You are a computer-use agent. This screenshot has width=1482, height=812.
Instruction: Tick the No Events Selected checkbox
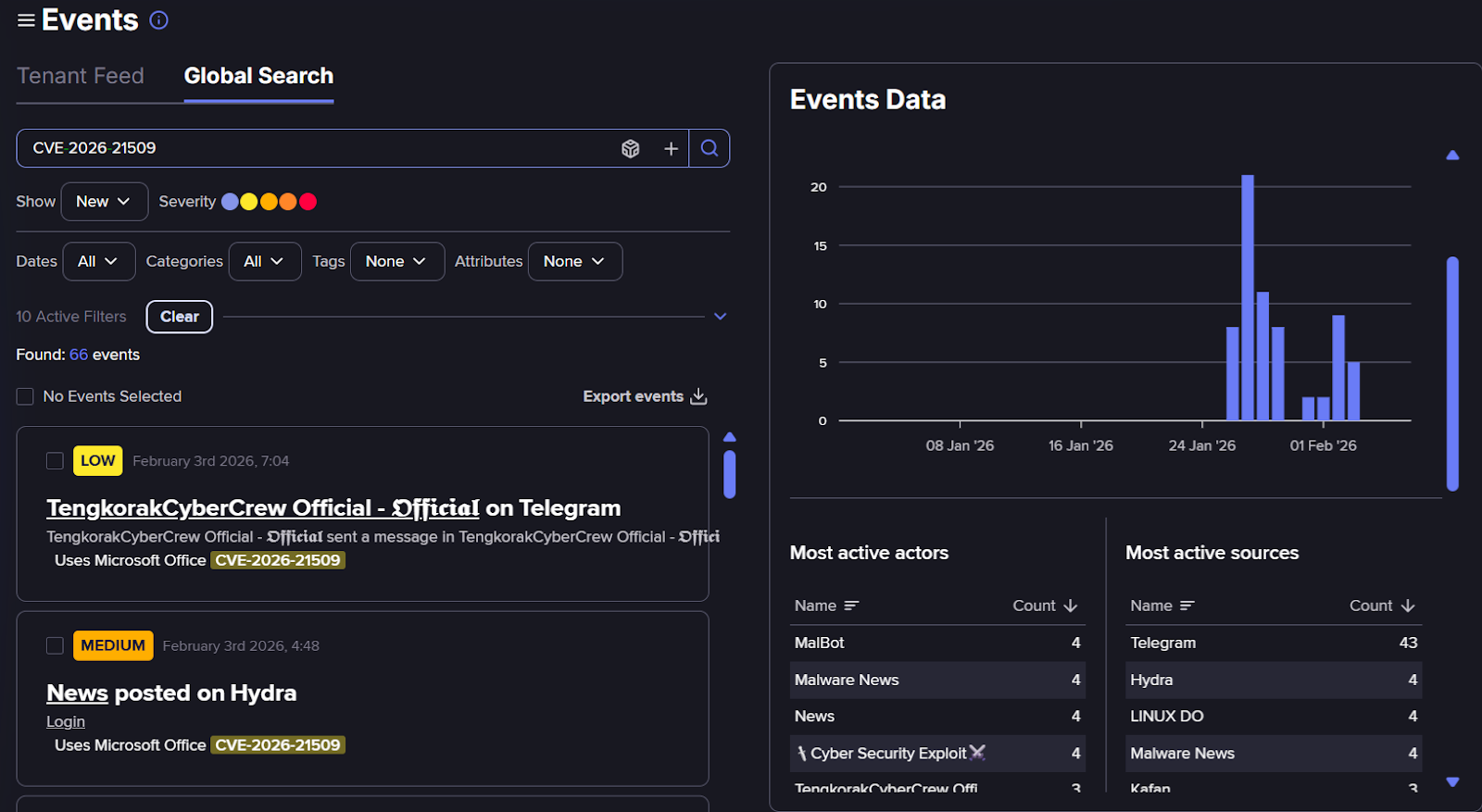(x=25, y=396)
